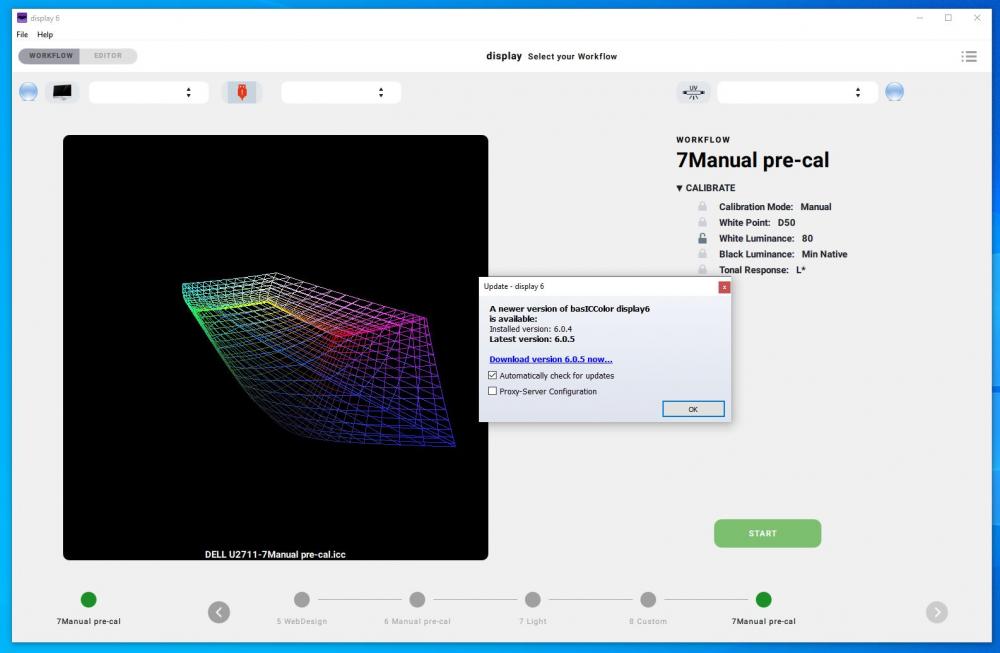The width and height of the screenshot is (1000, 653).
Task: Click the White Luminance value 80
Action: (x=807, y=238)
